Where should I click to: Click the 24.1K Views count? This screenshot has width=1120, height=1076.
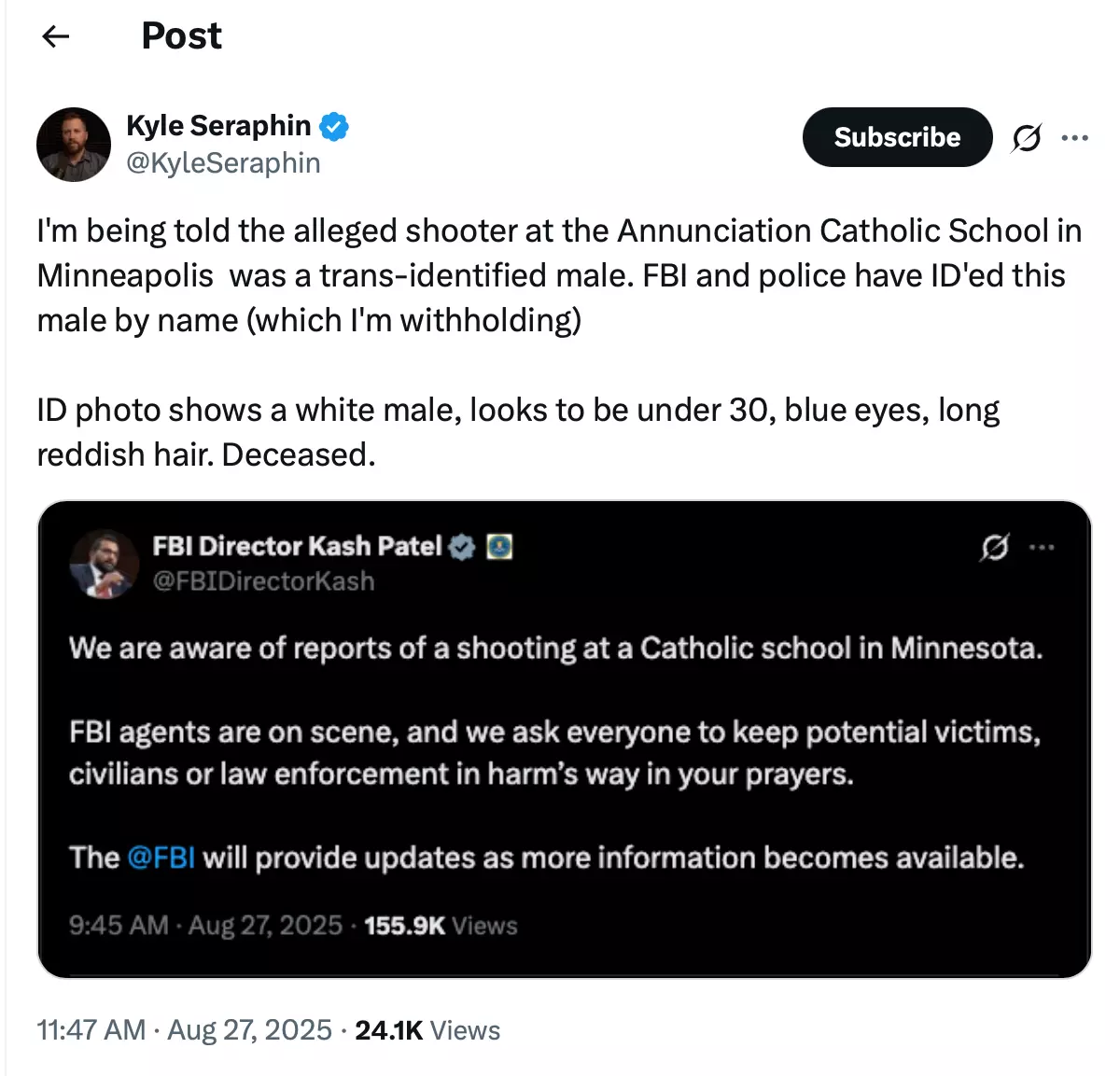point(427,1030)
